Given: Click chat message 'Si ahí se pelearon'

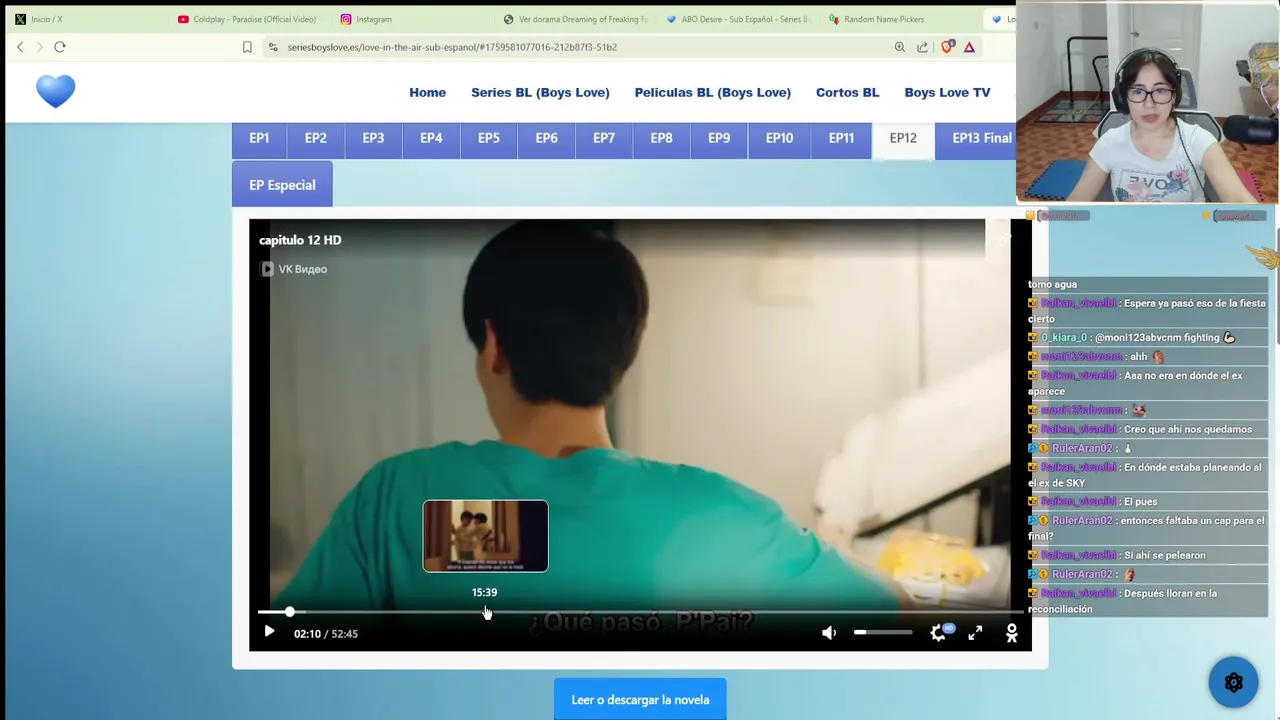Looking at the screenshot, I should [1165, 556].
